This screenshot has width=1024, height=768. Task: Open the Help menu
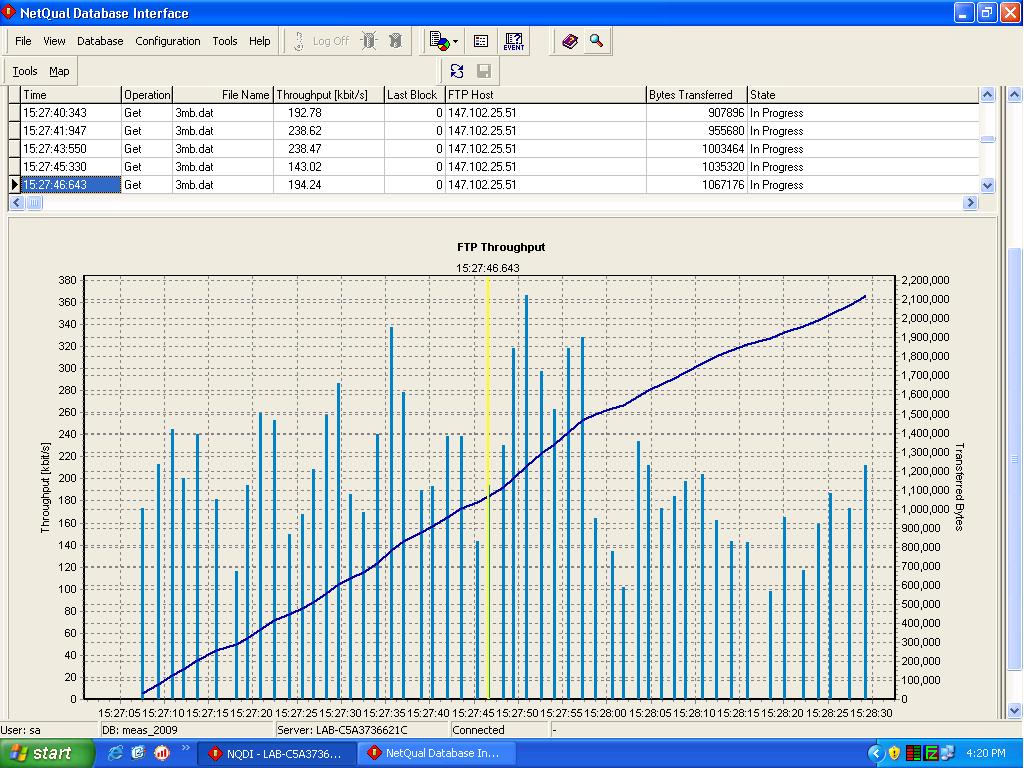pos(259,41)
